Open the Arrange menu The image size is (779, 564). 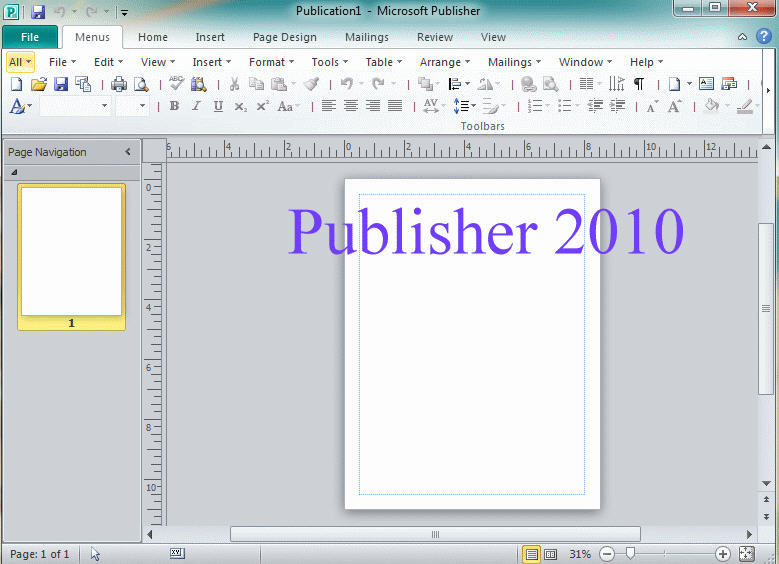[x=445, y=62]
